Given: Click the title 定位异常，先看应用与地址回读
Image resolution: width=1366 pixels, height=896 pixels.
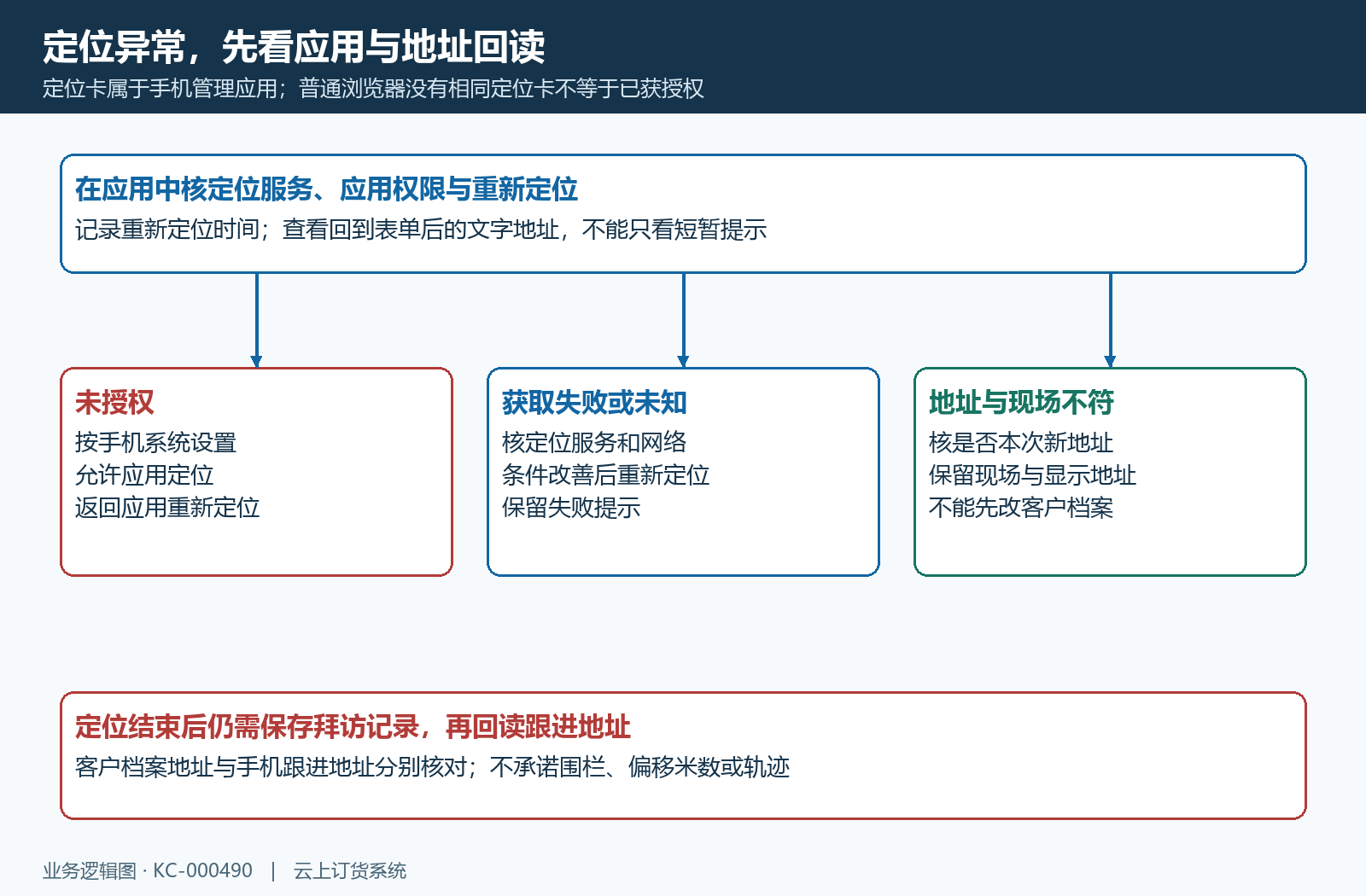Looking at the screenshot, I should click(x=294, y=47).
